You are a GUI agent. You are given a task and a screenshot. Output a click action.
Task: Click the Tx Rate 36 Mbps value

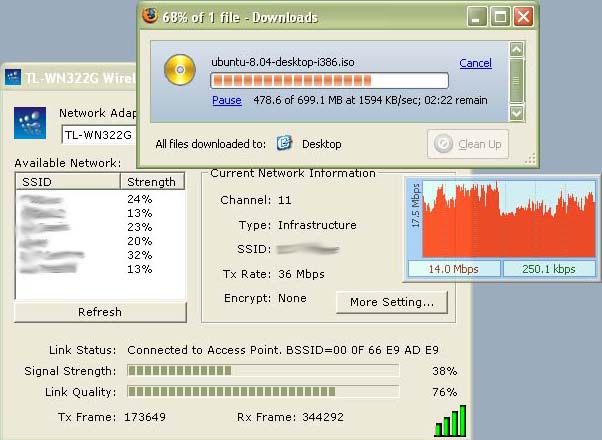click(x=301, y=274)
